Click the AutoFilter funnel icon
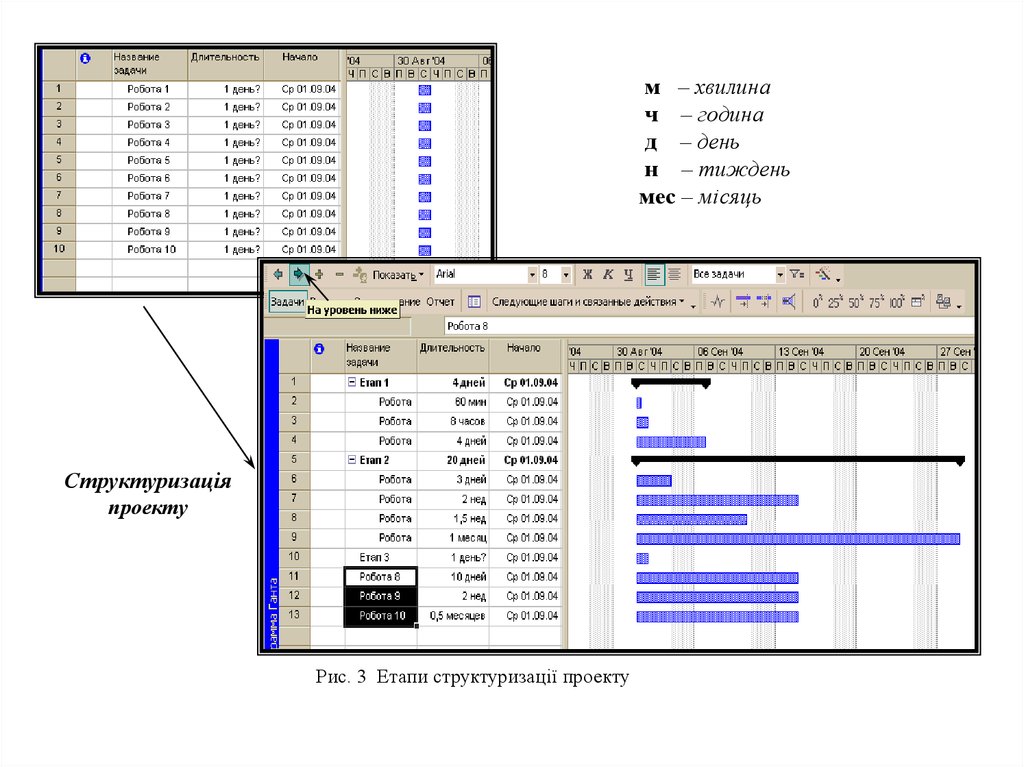 796,274
